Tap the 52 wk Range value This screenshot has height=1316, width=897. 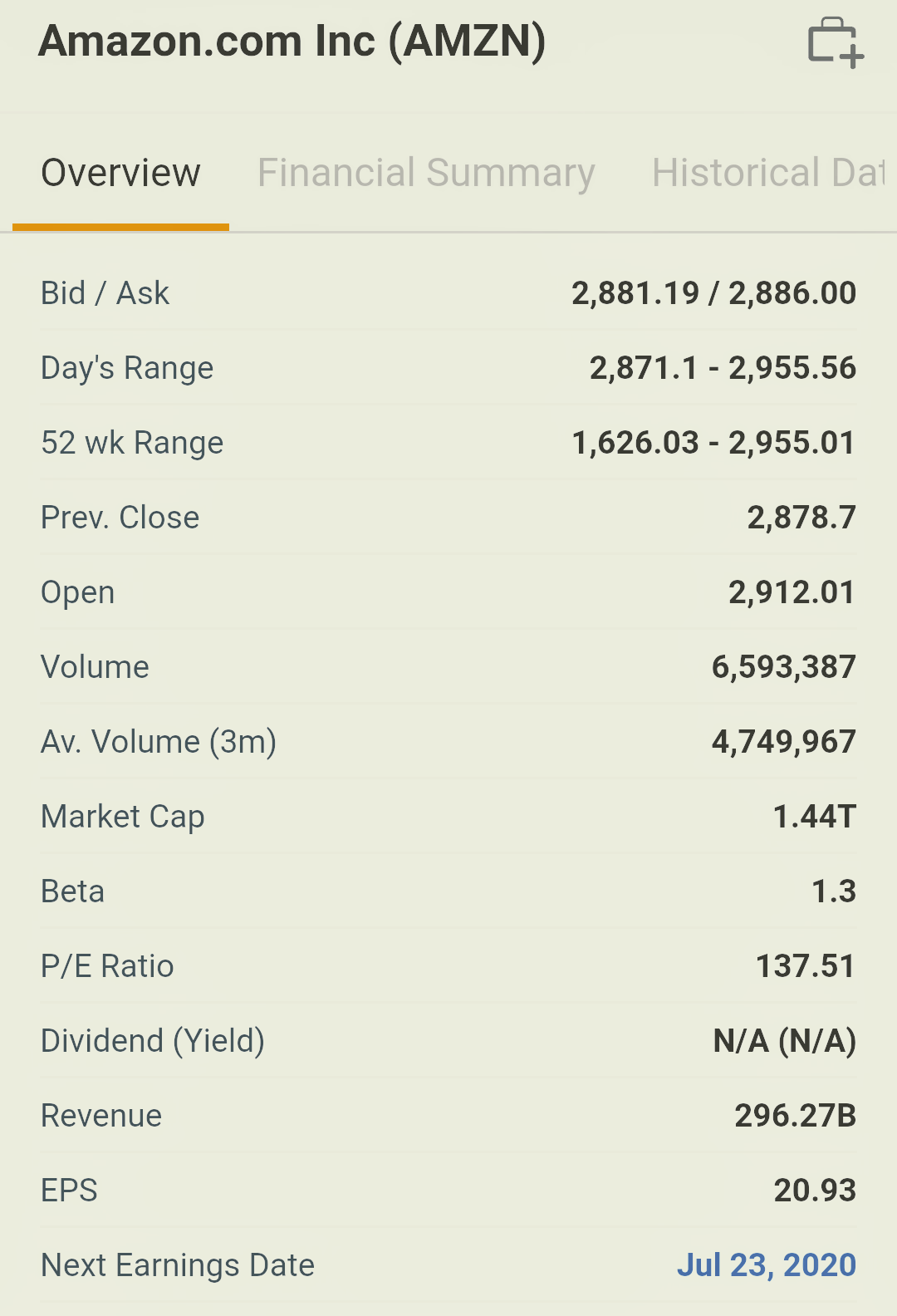[x=713, y=443]
